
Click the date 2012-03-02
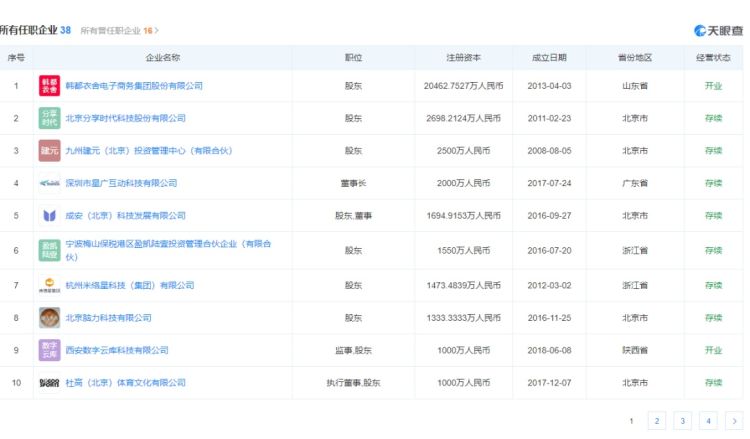pyautogui.click(x=549, y=285)
